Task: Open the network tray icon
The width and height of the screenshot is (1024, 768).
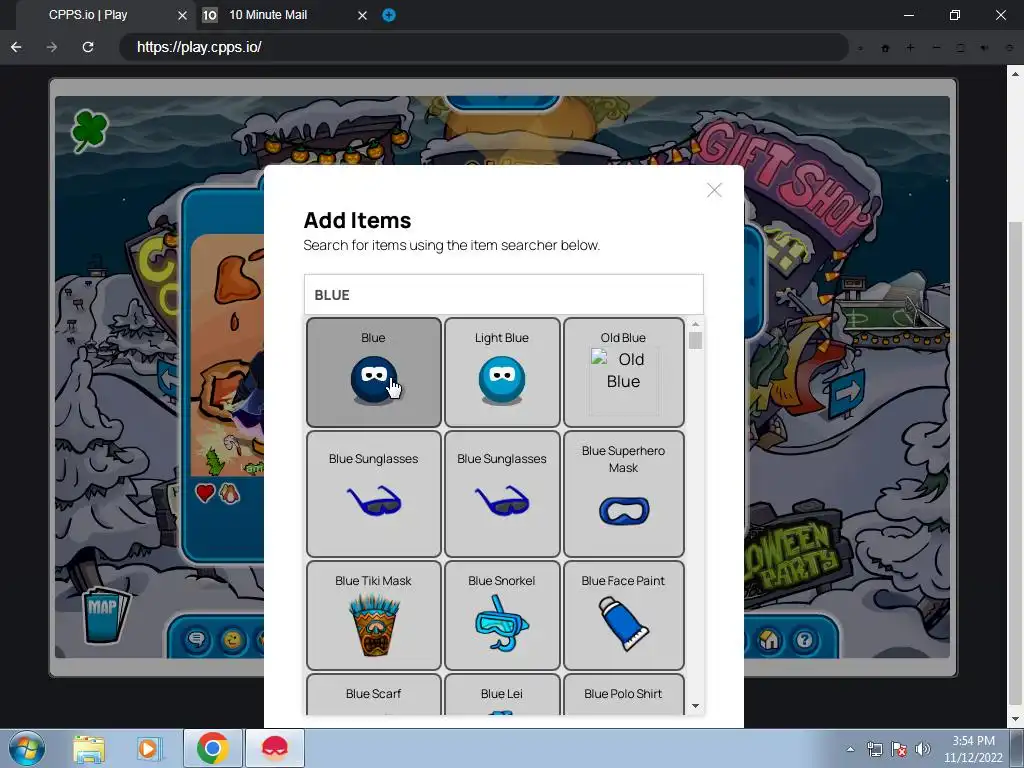Action: tap(874, 749)
